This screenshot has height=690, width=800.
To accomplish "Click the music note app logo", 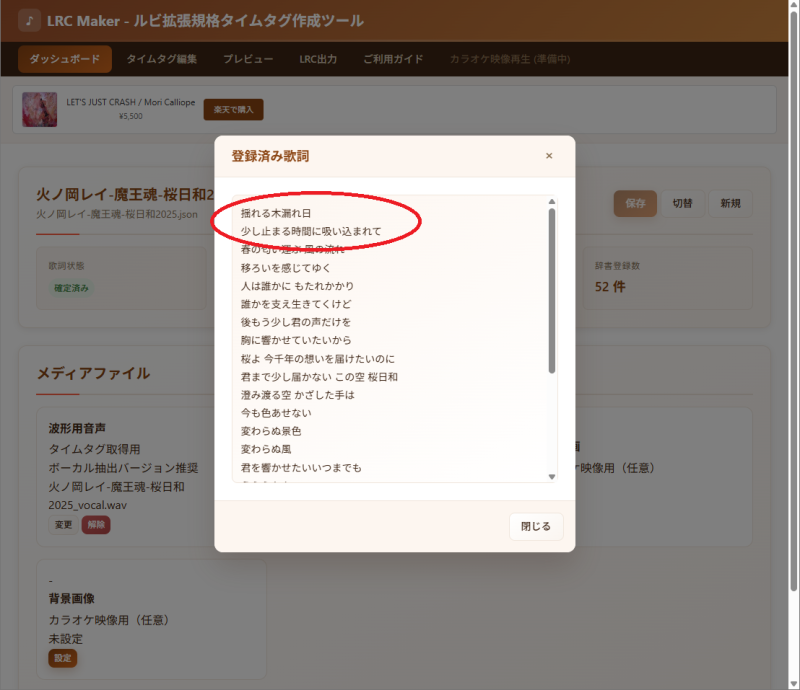I will click(x=29, y=21).
